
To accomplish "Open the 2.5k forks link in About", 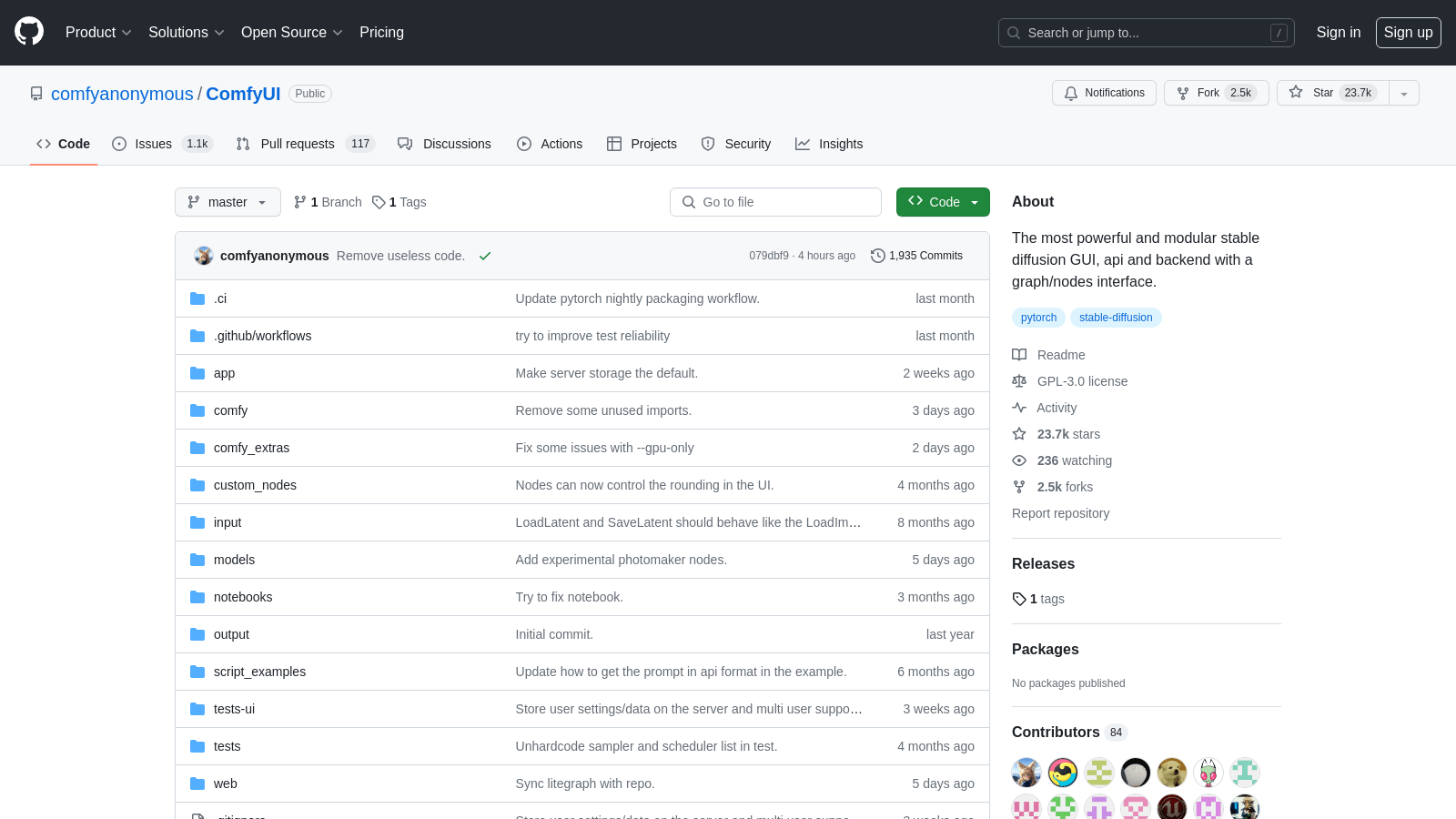I will 1065,487.
